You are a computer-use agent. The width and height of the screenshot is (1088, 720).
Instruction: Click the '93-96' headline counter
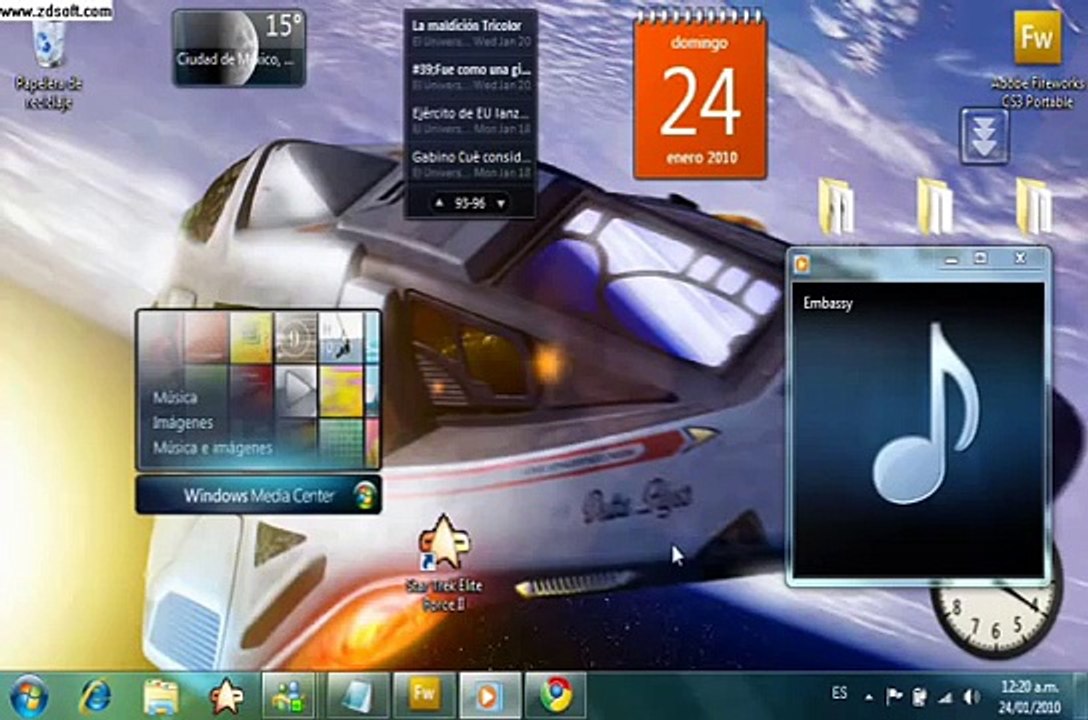469,203
